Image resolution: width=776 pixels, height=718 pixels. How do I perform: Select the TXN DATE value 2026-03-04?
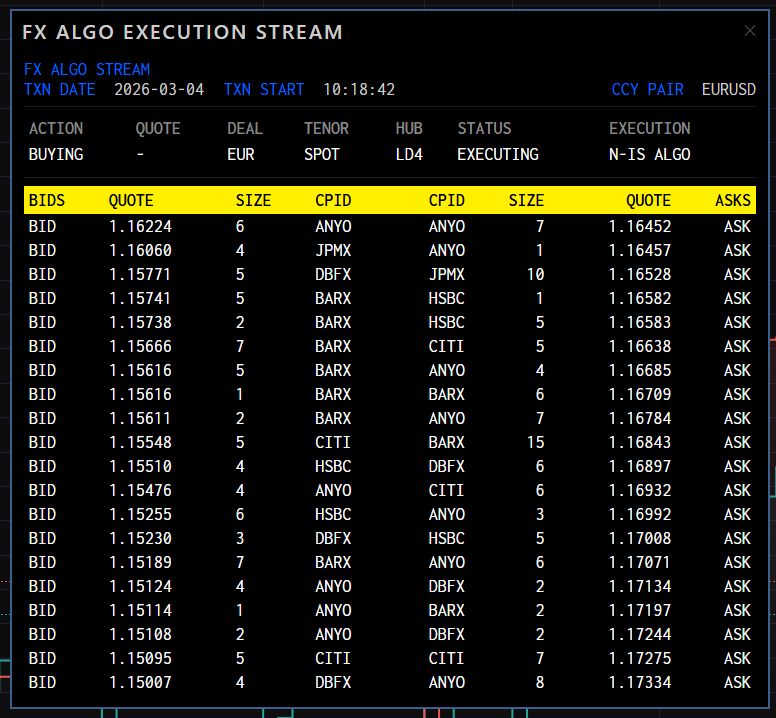tap(159, 90)
